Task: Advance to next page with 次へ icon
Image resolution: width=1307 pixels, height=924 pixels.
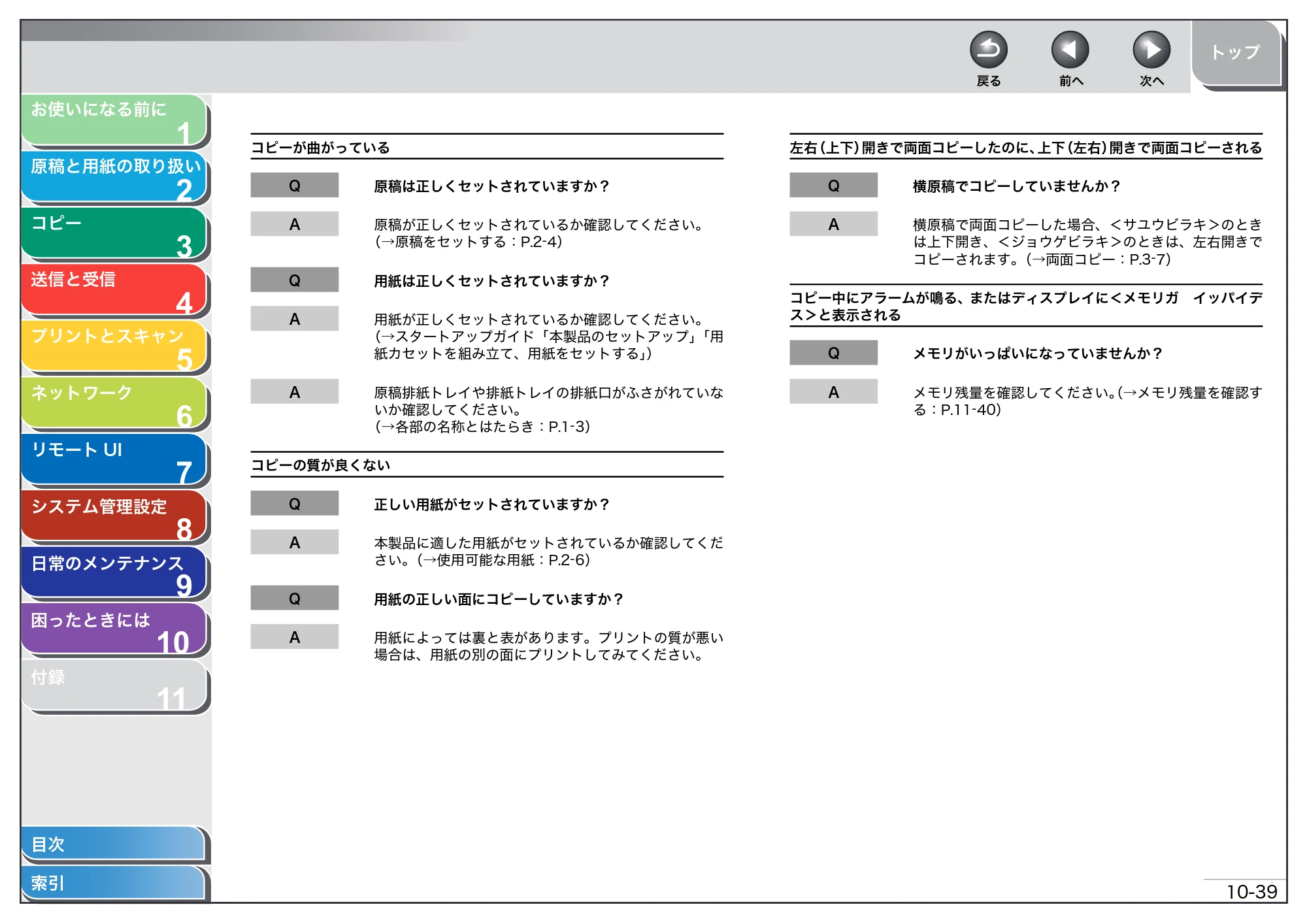Action: point(1151,50)
